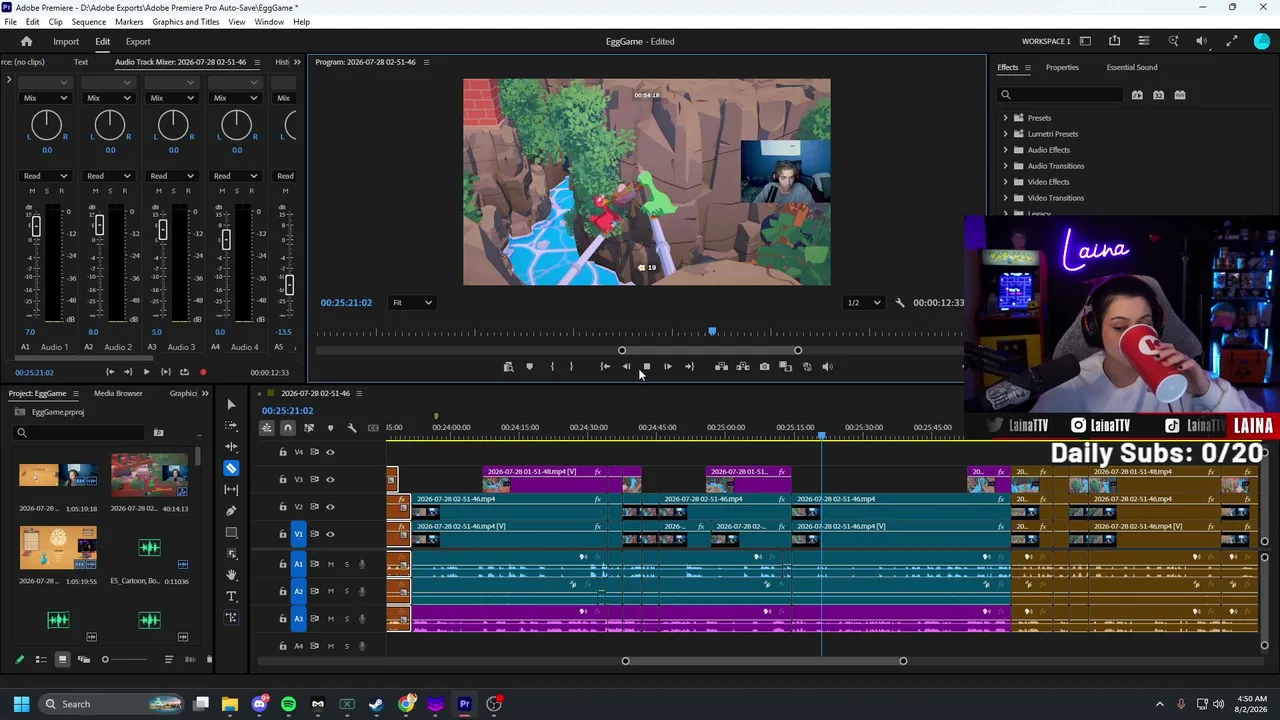The width and height of the screenshot is (1280, 720).
Task: Click the Home icon in header bar
Action: (x=27, y=41)
